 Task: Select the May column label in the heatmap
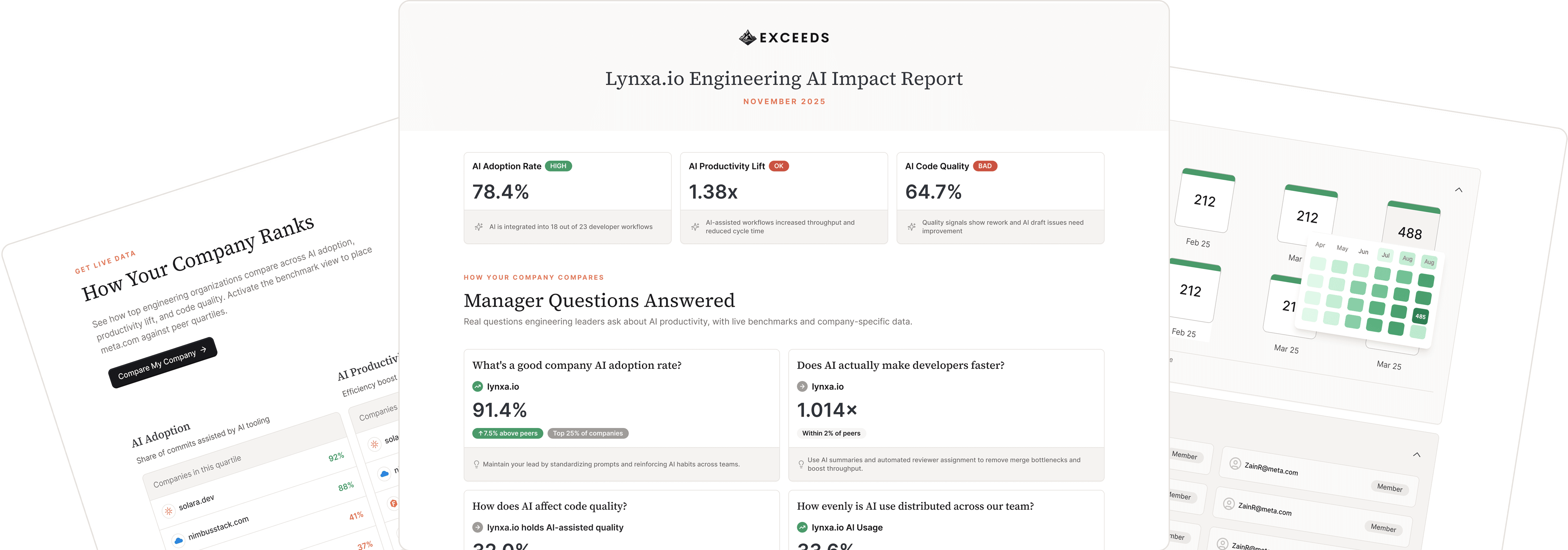click(1342, 248)
